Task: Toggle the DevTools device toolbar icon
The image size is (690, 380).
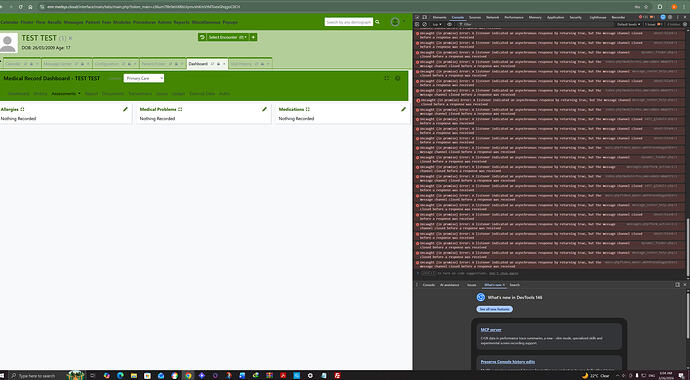Action: (x=424, y=17)
